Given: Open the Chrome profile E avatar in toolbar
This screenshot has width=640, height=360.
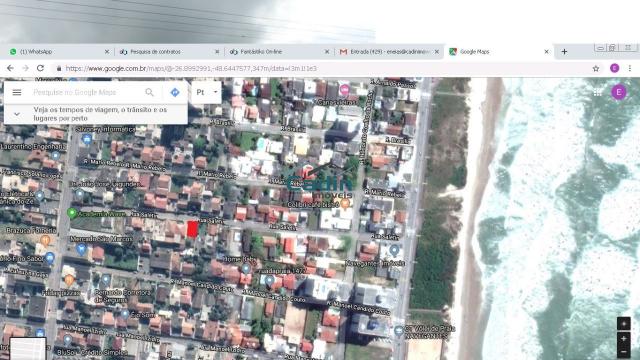Looking at the screenshot, I should tap(614, 68).
